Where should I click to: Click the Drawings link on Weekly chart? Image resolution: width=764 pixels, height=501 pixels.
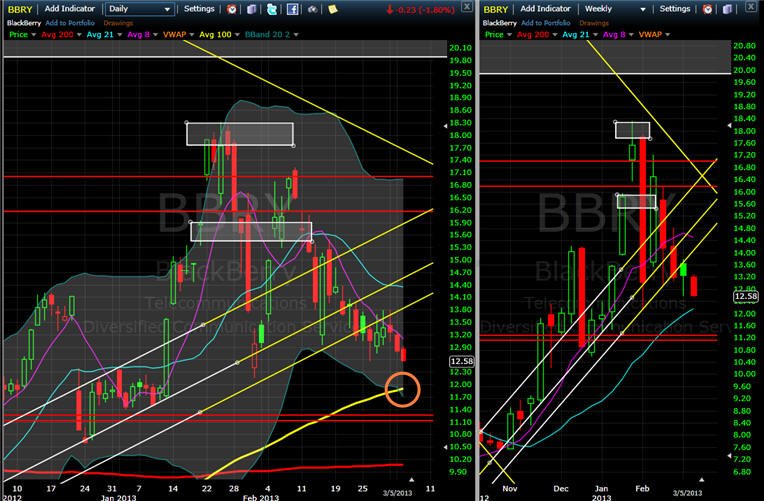594,23
